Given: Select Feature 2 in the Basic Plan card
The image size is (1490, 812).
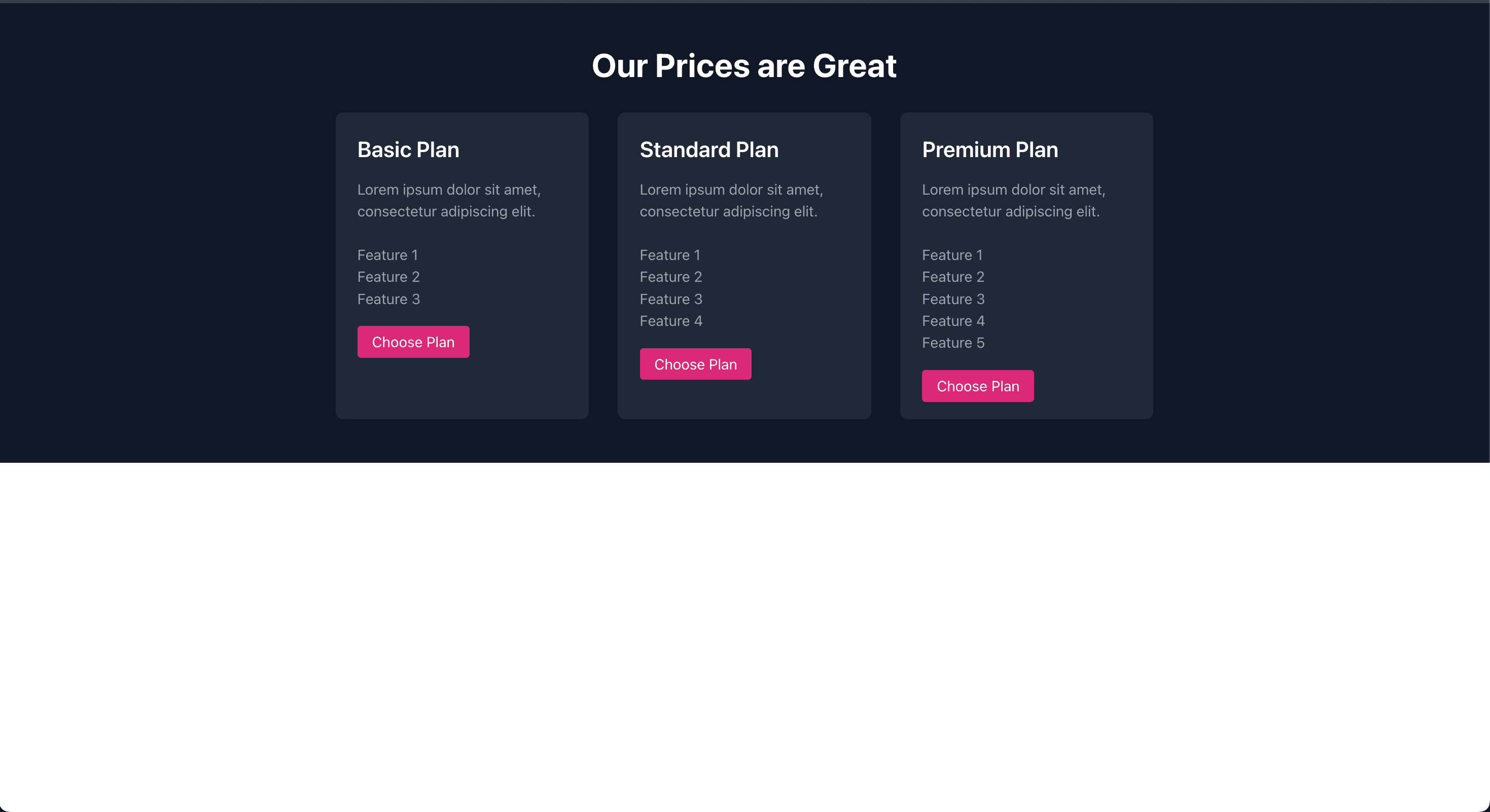Looking at the screenshot, I should coord(388,277).
